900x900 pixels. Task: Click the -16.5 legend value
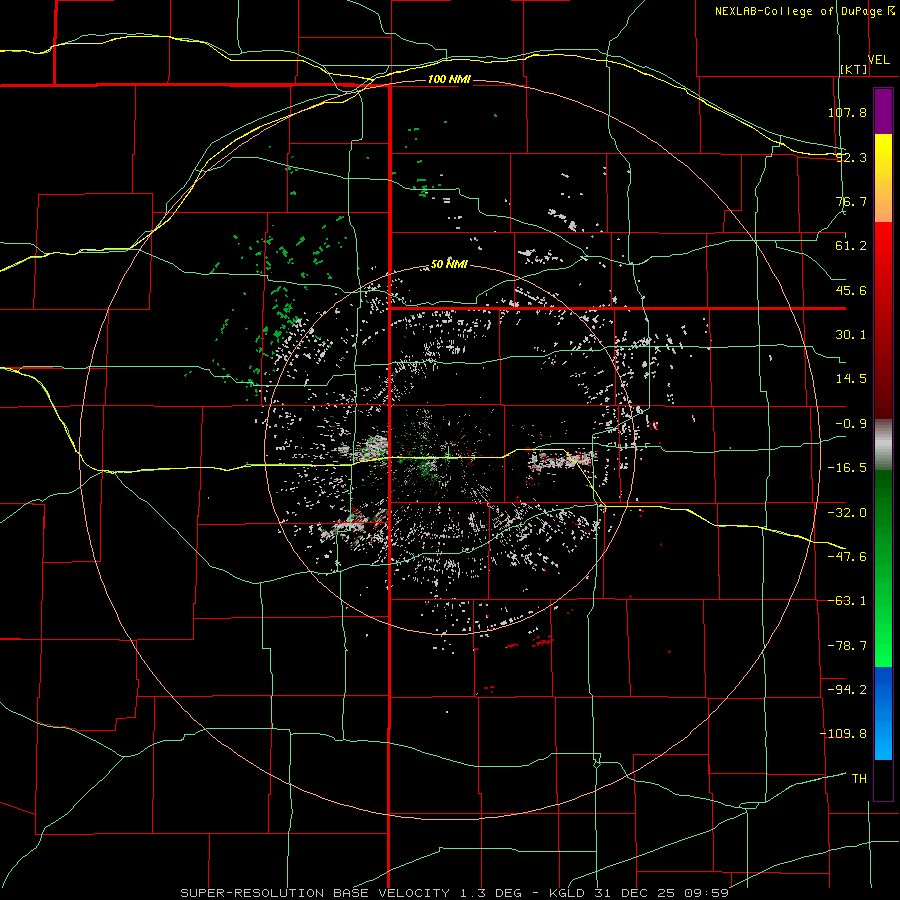tap(847, 468)
